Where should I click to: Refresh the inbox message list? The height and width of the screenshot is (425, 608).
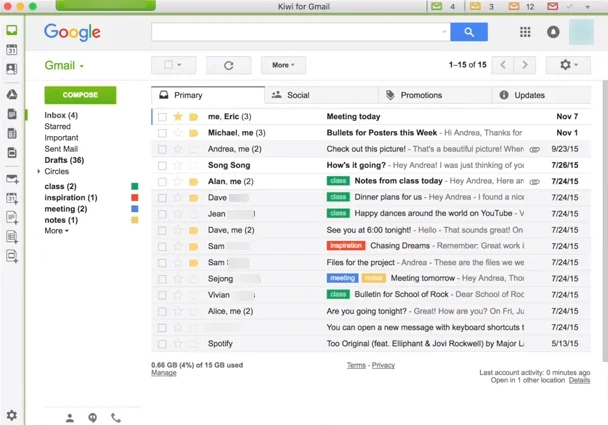pos(228,65)
